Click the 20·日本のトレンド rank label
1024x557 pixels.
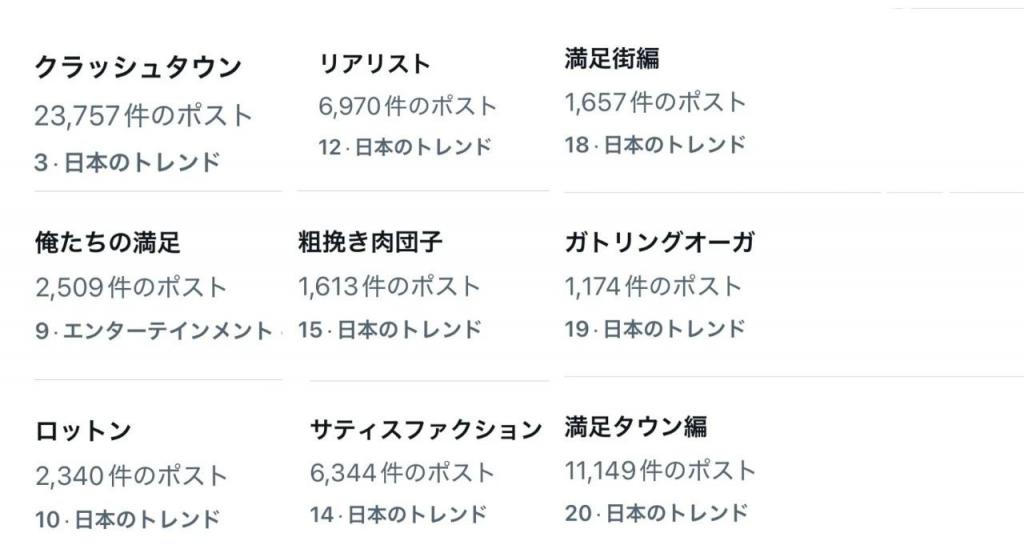pos(656,513)
